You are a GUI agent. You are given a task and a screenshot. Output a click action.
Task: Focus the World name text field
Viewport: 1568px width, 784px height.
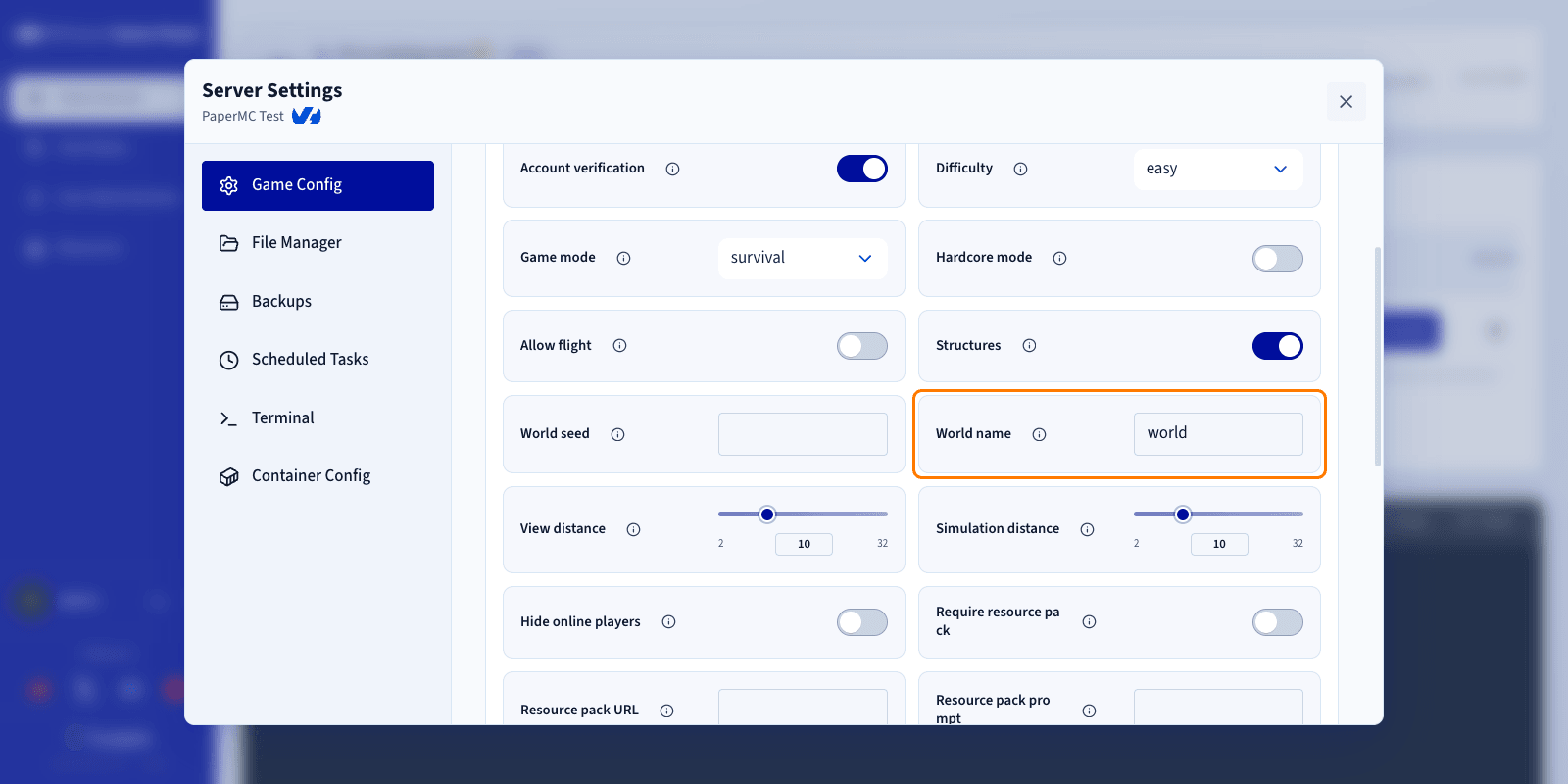(x=1218, y=433)
